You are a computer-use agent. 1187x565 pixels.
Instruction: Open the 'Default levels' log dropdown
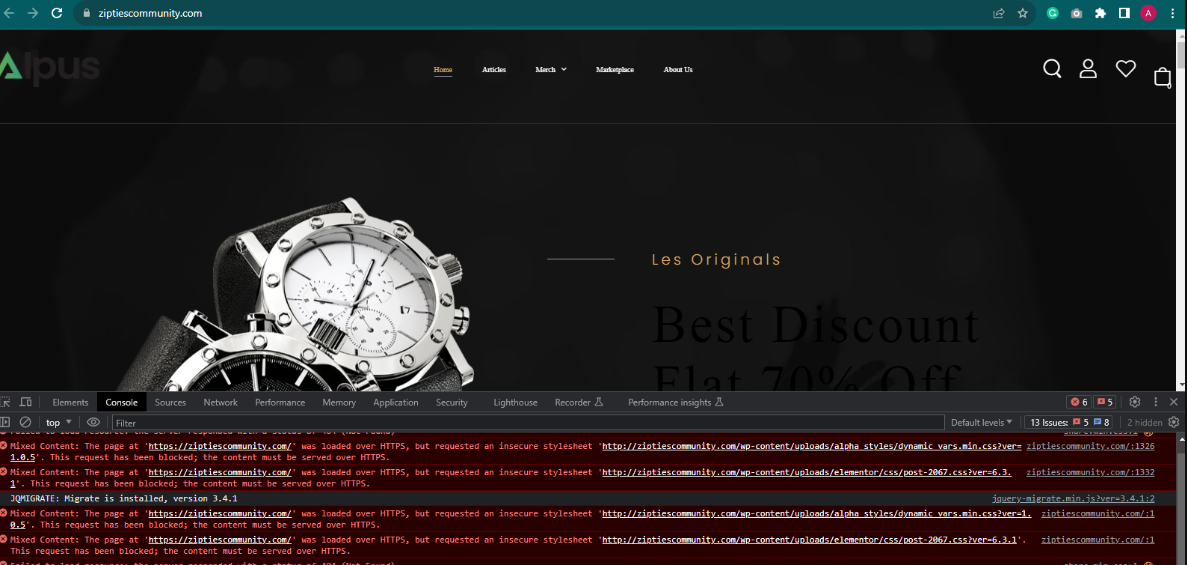pyautogui.click(x=981, y=423)
